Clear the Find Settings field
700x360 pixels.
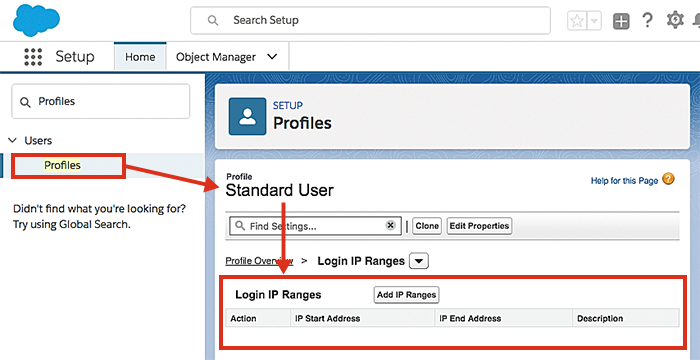click(390, 226)
